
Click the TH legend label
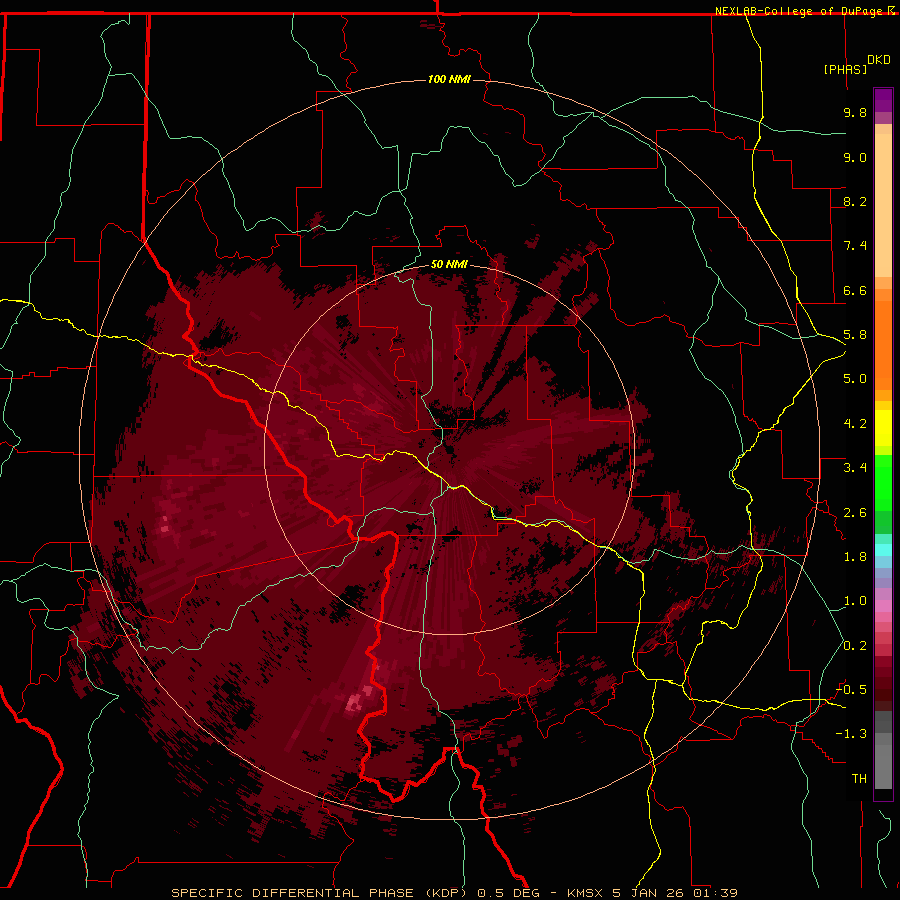pos(859,779)
